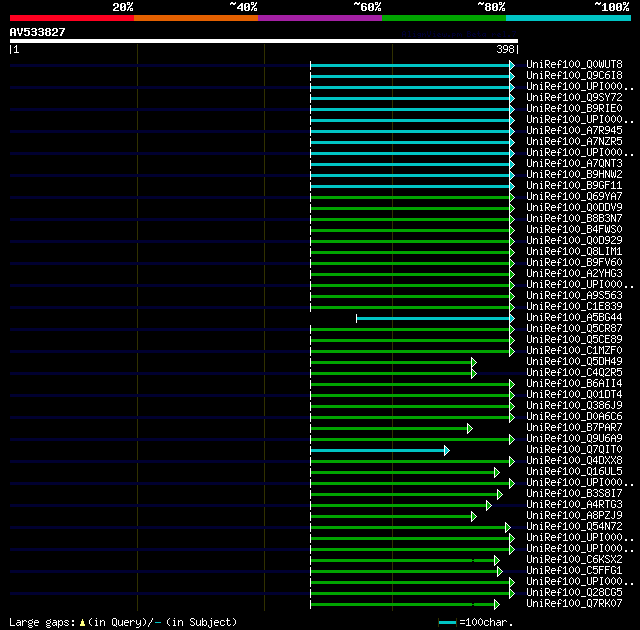Screen dimensions: 640x630
Task: Open hit UniRef100_Q5DH49
Action: [x=574, y=362]
